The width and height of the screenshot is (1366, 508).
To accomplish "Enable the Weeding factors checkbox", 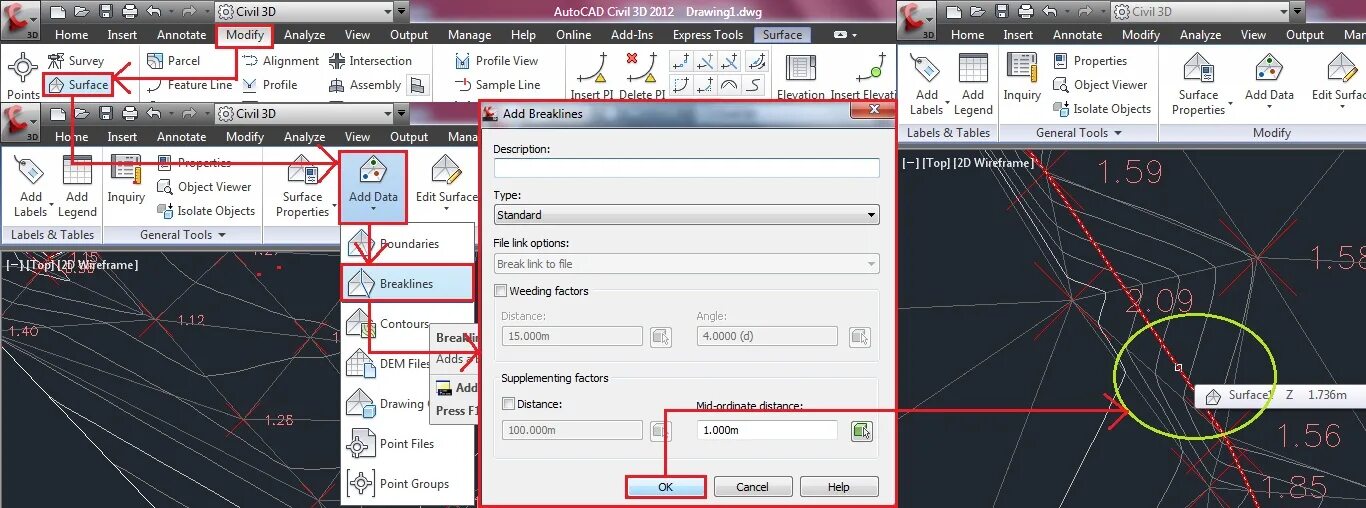I will pos(502,291).
